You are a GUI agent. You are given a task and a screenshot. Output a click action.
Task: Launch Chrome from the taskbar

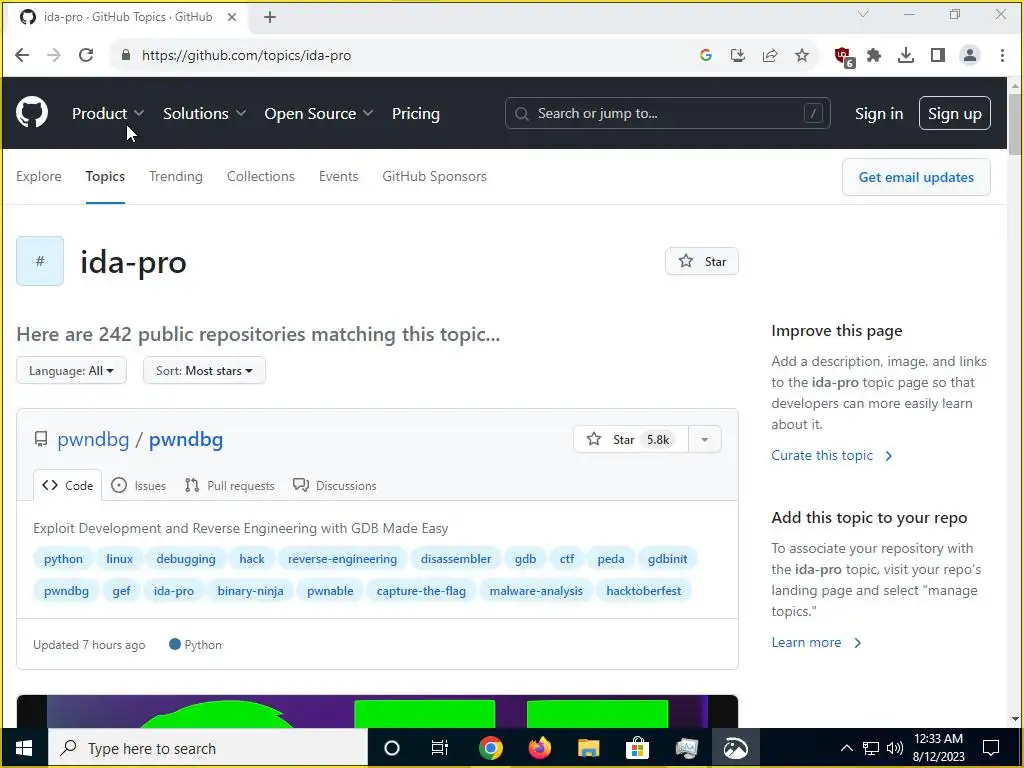click(x=490, y=748)
